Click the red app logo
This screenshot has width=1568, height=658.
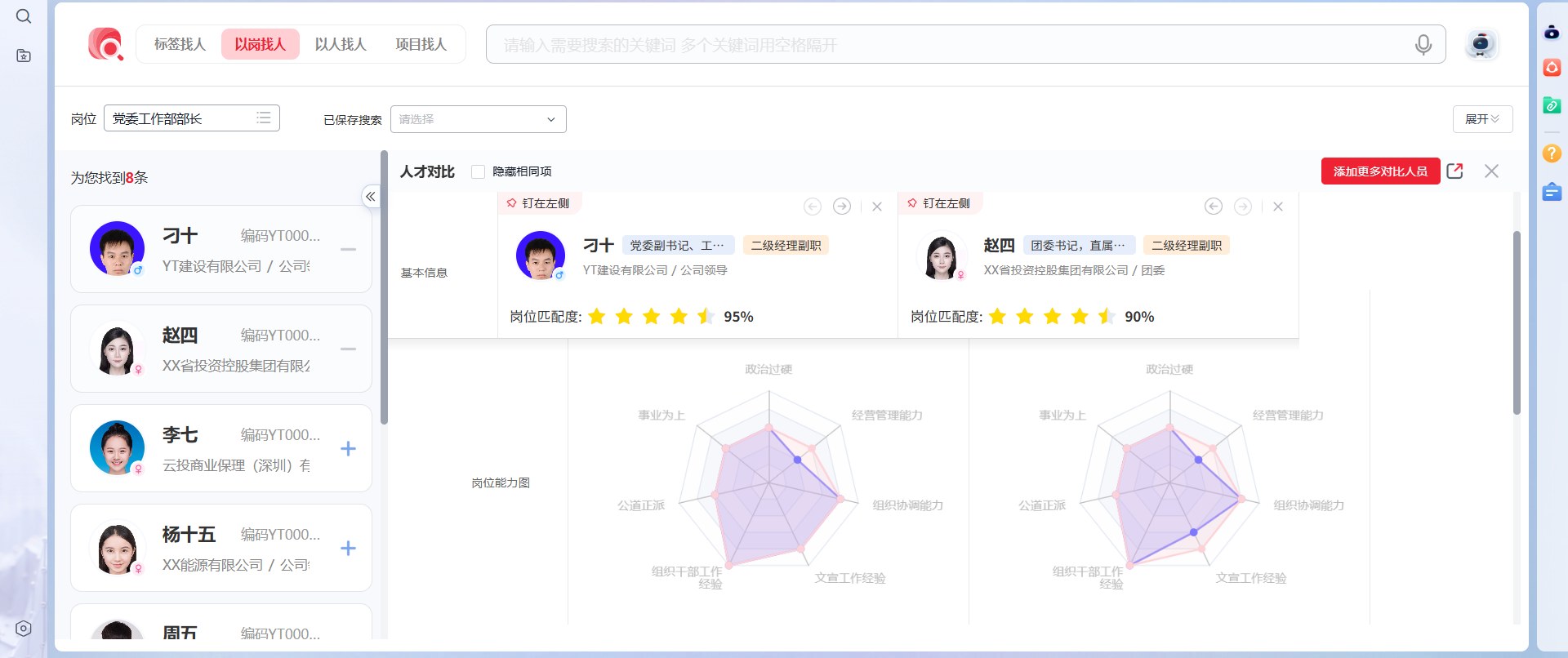106,44
